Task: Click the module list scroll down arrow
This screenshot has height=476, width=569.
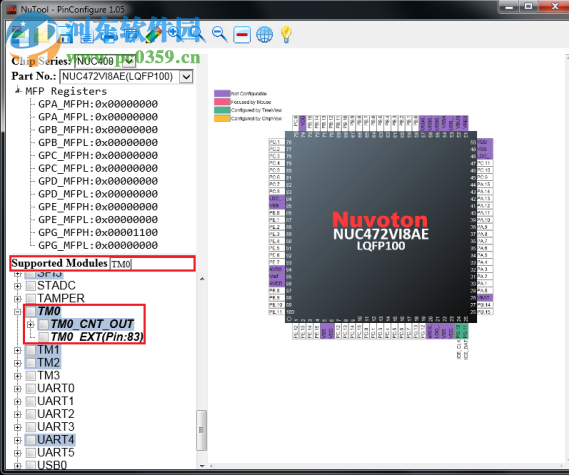Action: click(x=202, y=465)
